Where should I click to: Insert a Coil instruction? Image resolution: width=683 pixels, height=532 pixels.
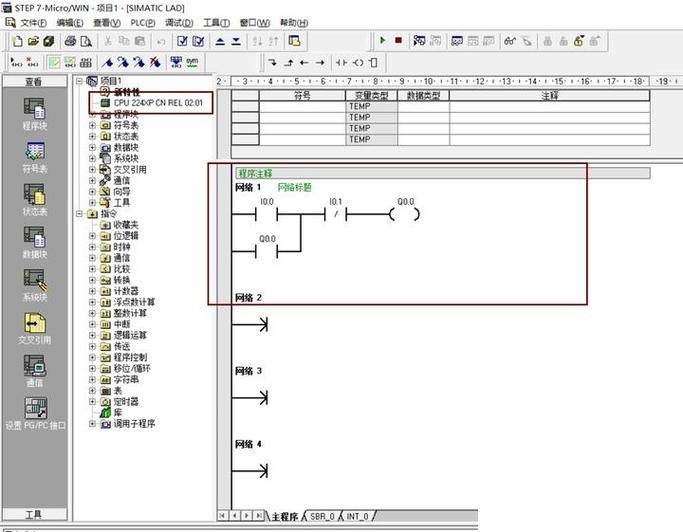358,63
